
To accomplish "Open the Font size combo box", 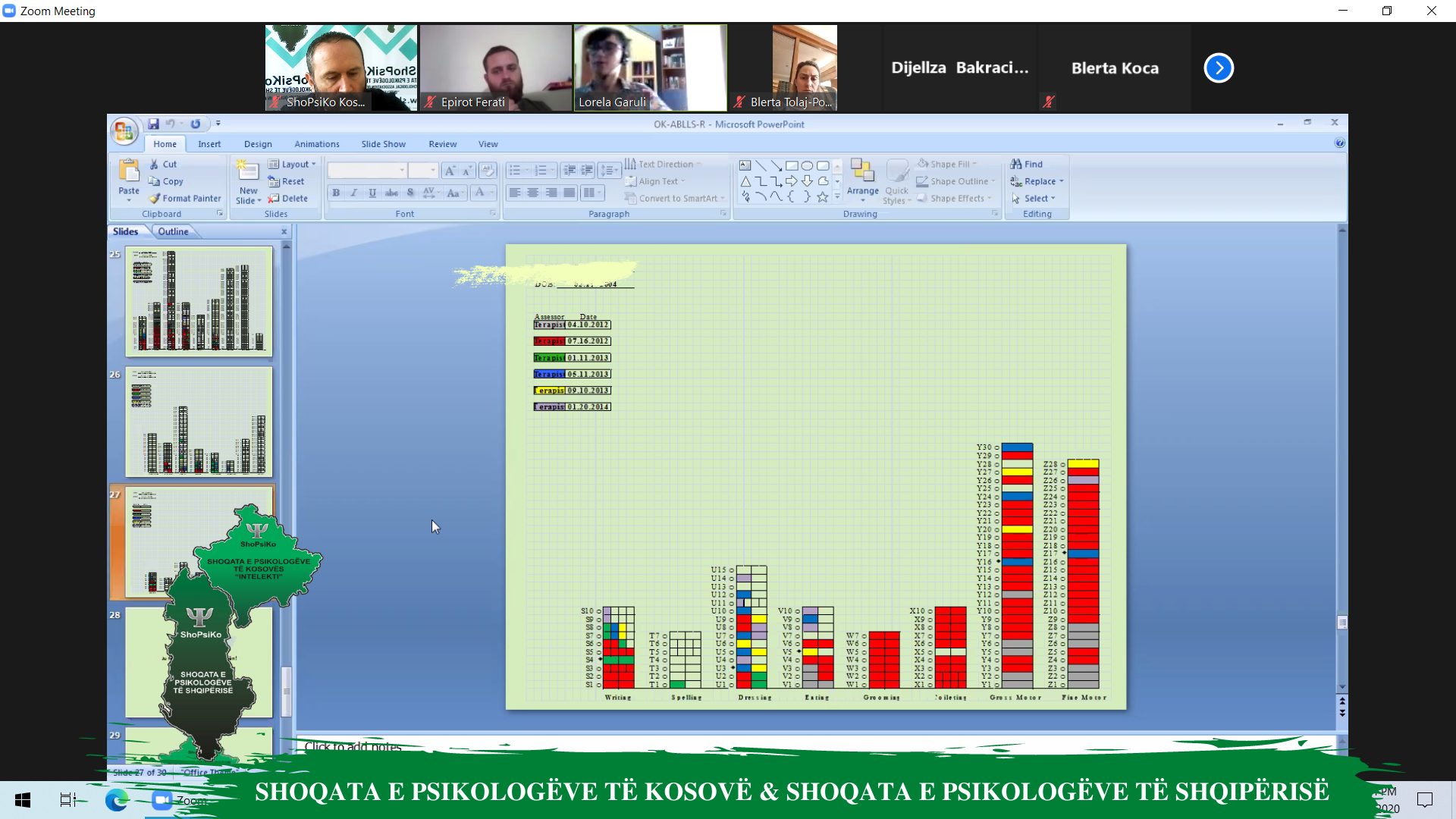I will [x=423, y=171].
